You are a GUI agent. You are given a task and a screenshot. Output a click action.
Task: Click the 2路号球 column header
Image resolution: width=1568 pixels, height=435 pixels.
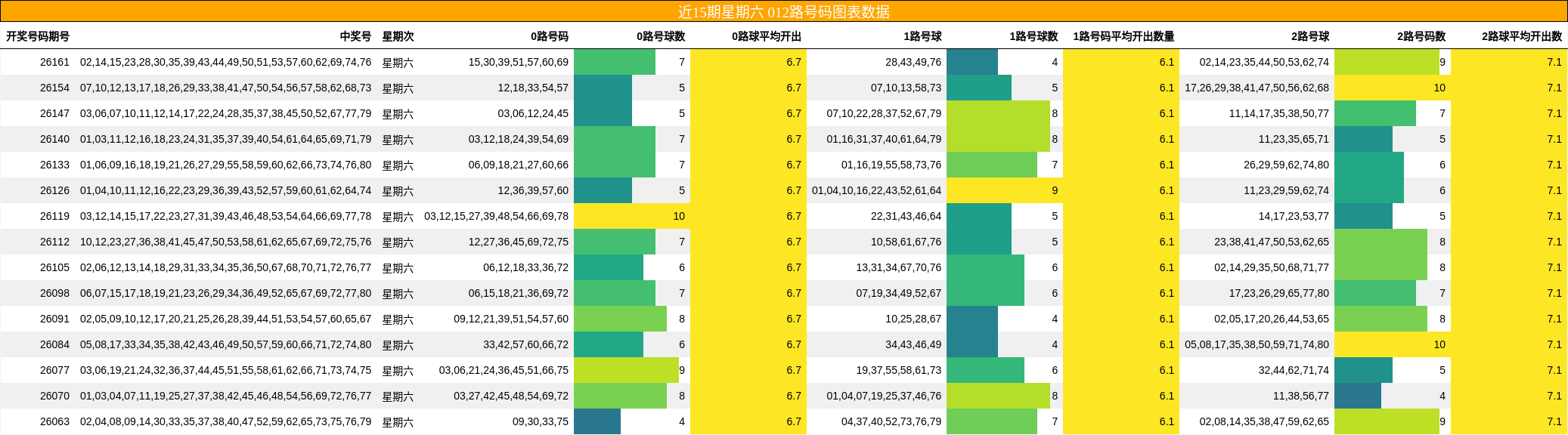click(1310, 36)
